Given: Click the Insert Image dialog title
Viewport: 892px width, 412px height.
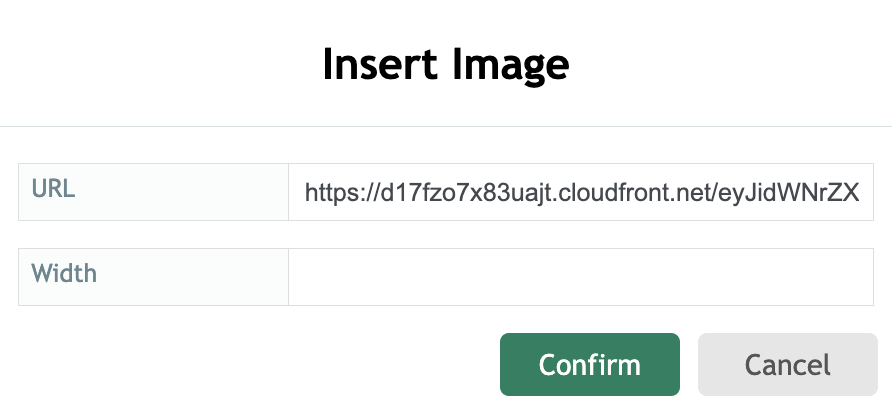Looking at the screenshot, I should (x=445, y=64).
